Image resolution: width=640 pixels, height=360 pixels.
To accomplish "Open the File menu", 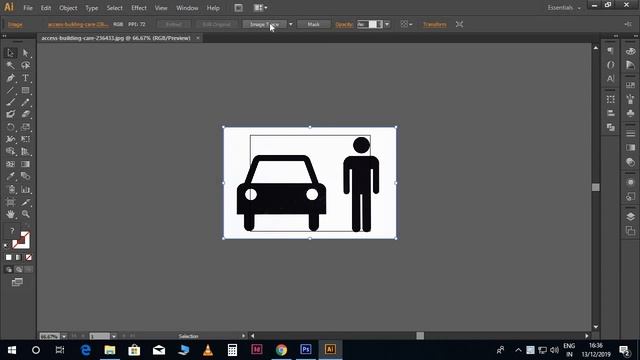I will click(28, 8).
